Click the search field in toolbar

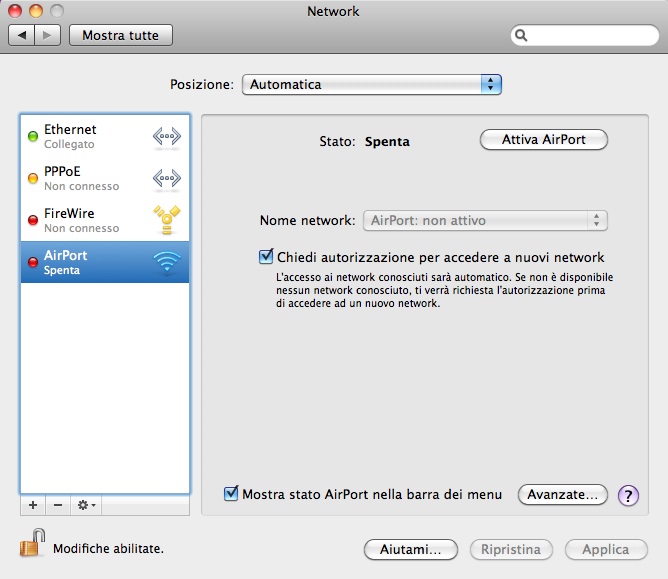click(x=584, y=35)
